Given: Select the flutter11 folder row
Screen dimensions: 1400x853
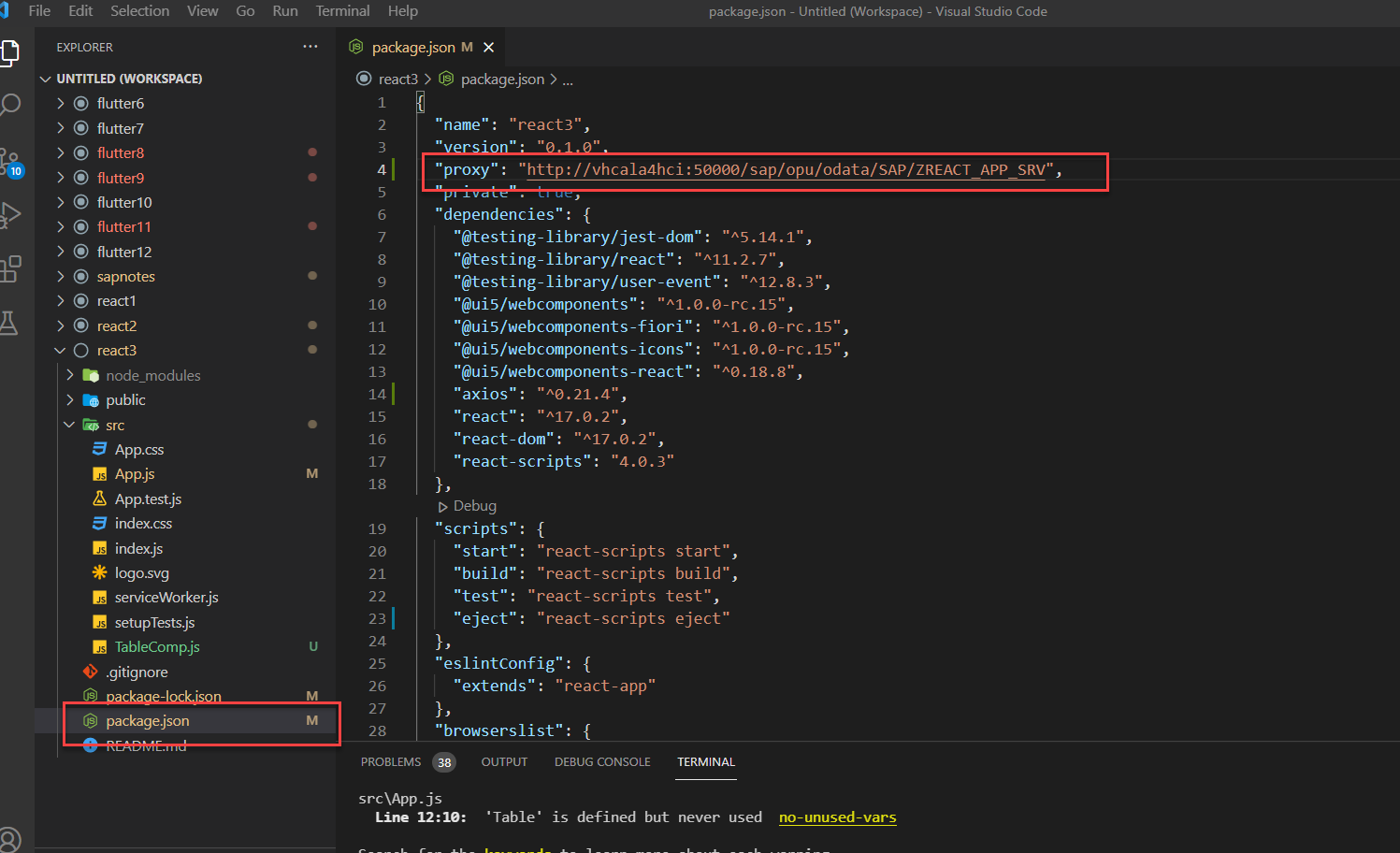Looking at the screenshot, I should click(x=185, y=226).
